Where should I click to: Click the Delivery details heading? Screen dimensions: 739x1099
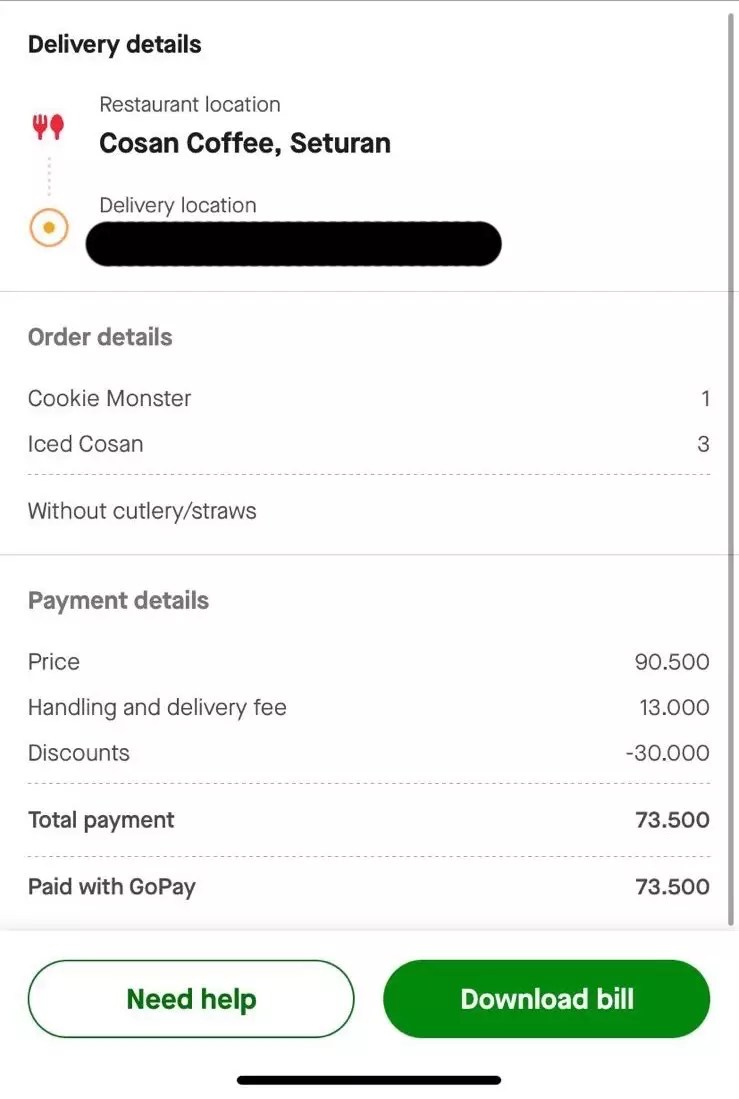click(x=114, y=44)
